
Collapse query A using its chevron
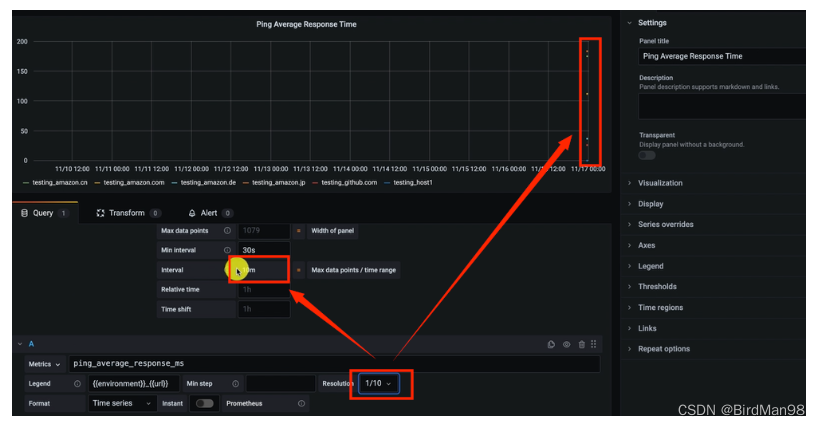click(20, 344)
